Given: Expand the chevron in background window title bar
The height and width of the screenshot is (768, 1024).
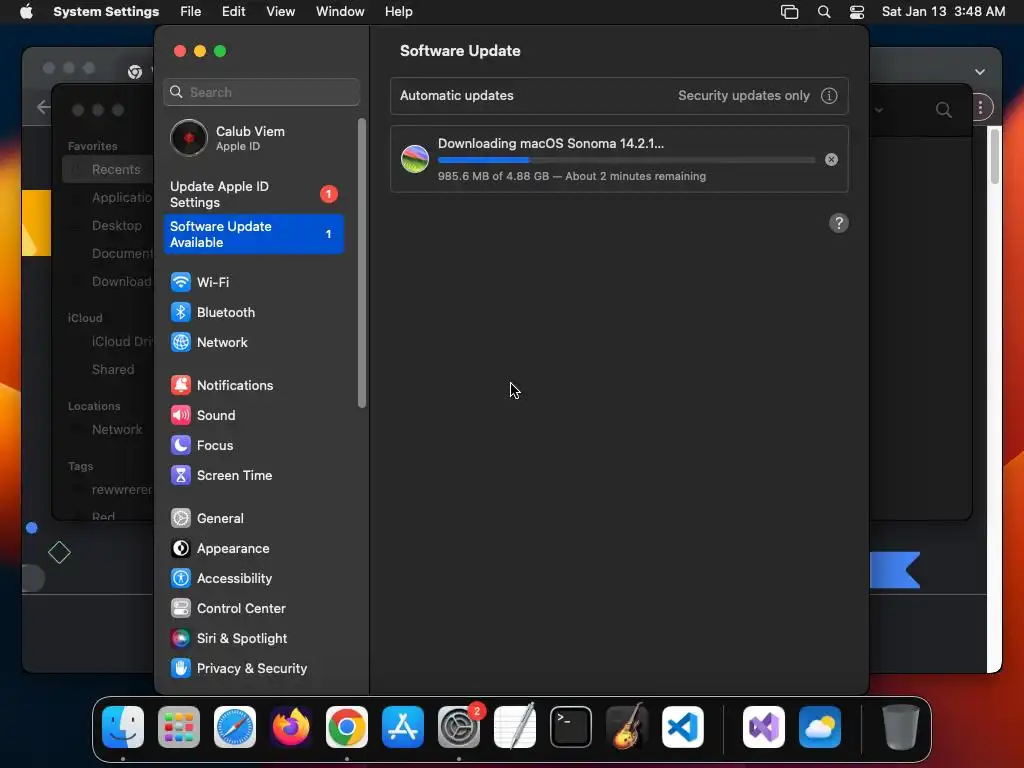Looking at the screenshot, I should (x=980, y=72).
